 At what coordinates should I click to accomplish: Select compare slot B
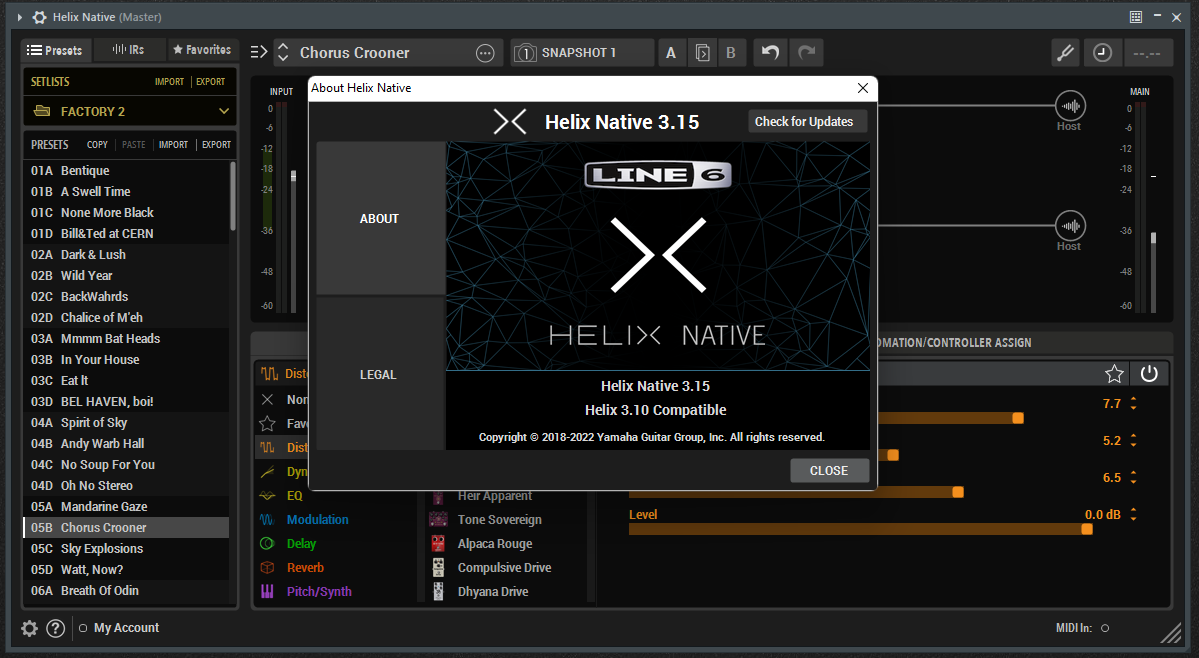pos(731,53)
